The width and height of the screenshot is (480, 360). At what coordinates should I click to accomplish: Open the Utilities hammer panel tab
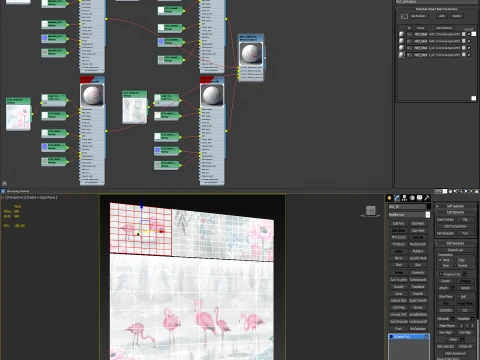pos(427,198)
